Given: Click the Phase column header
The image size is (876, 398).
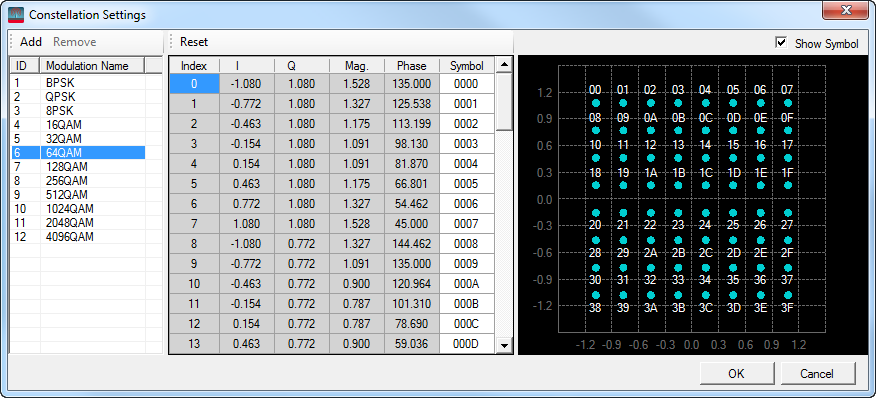Looking at the screenshot, I should coord(412,66).
